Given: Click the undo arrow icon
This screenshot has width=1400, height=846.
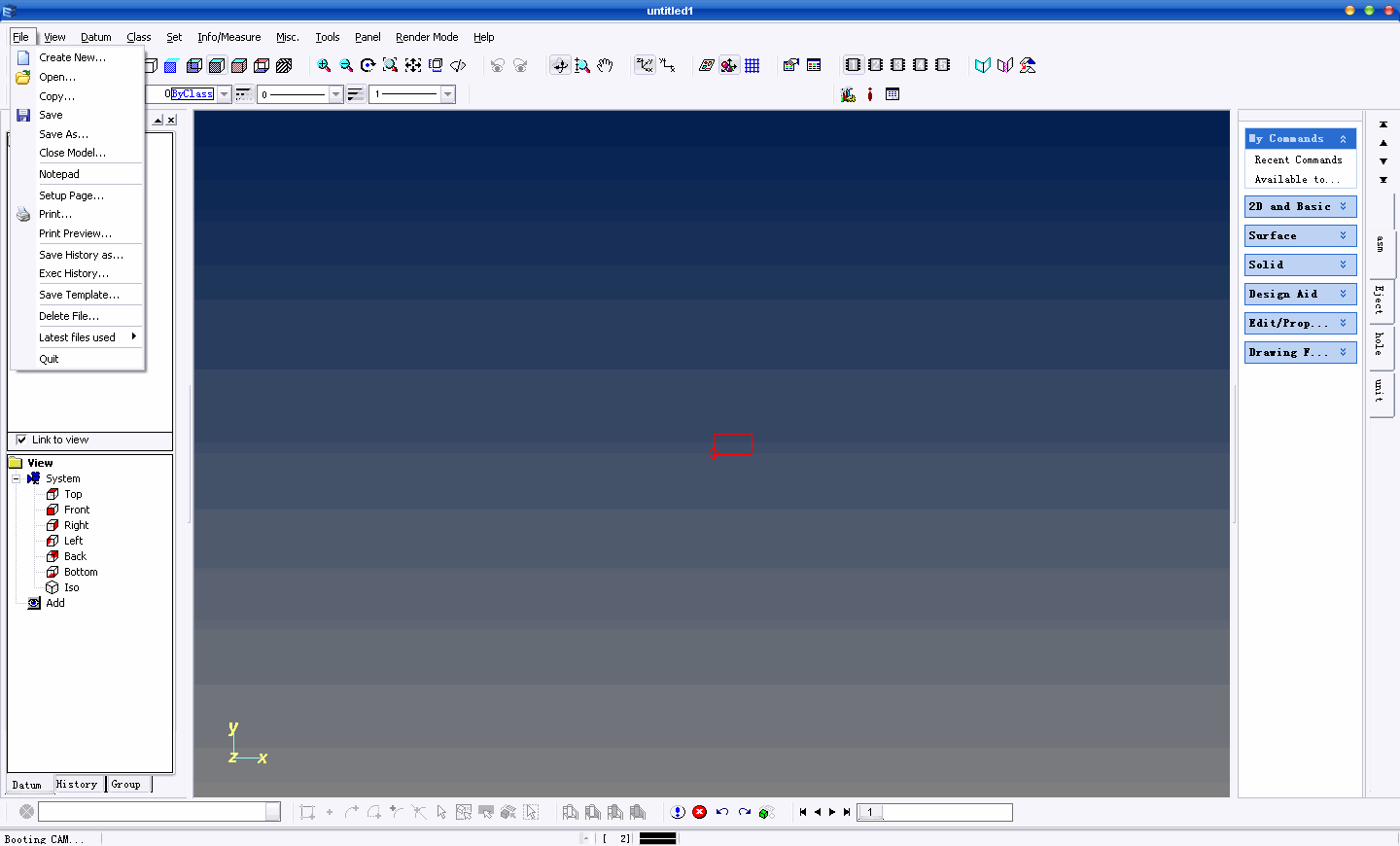Looking at the screenshot, I should pos(722,812).
